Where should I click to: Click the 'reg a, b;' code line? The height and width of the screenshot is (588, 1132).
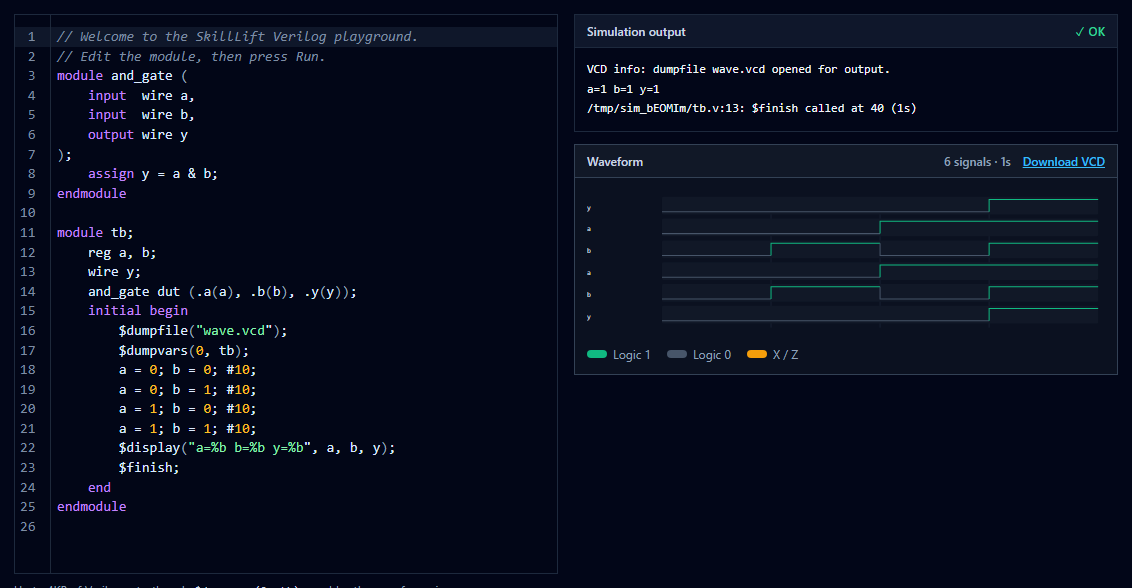pyautogui.click(x=122, y=252)
